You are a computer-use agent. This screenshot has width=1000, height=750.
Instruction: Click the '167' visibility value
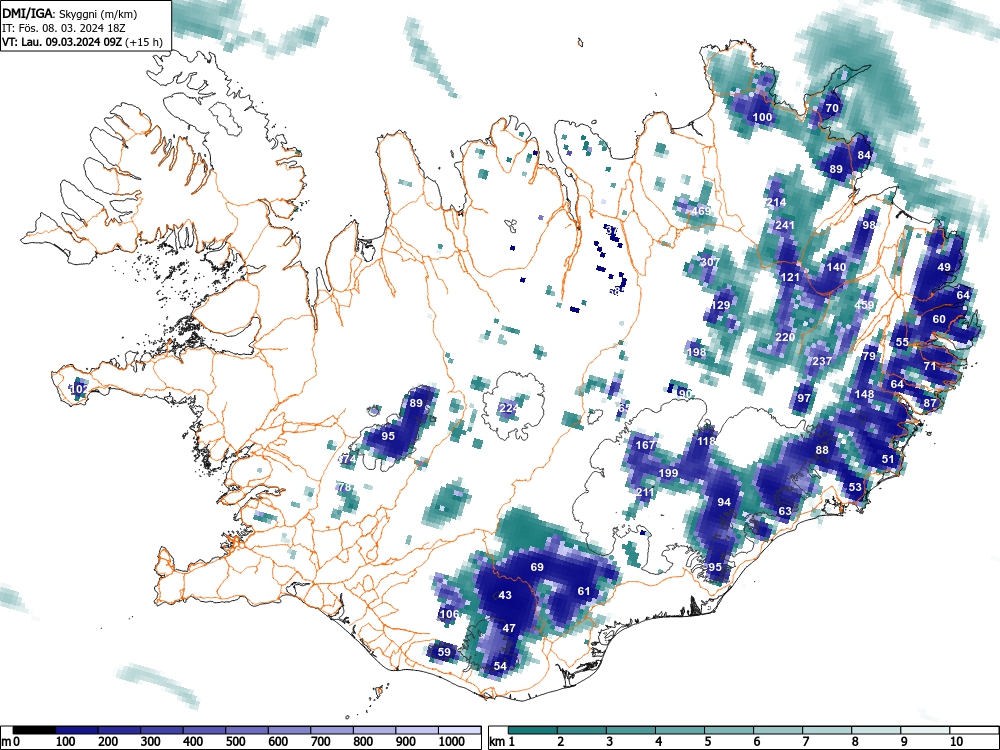pyautogui.click(x=645, y=445)
